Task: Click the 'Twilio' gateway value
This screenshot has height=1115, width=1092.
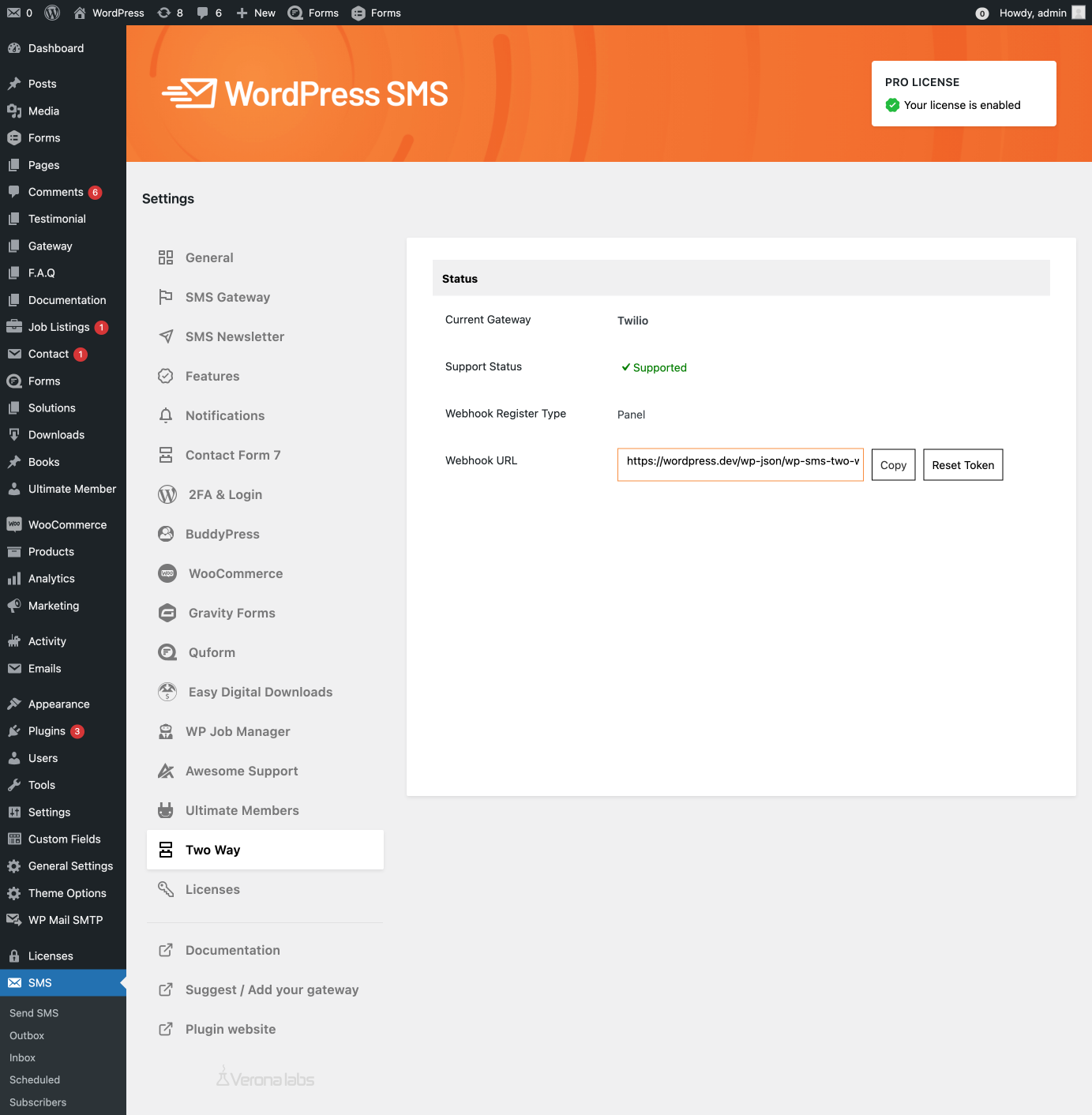Action: 632,321
